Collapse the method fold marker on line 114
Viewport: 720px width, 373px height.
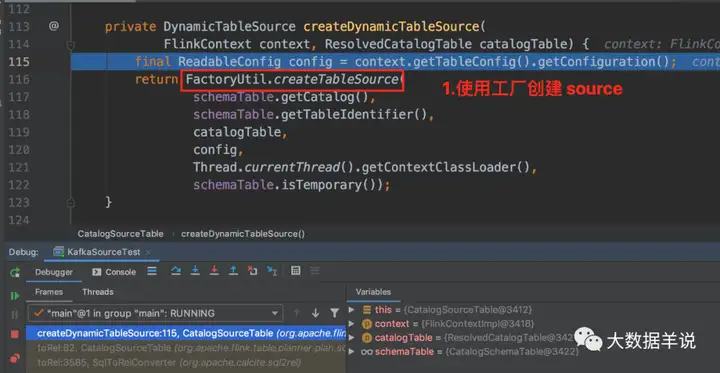click(x=71, y=45)
